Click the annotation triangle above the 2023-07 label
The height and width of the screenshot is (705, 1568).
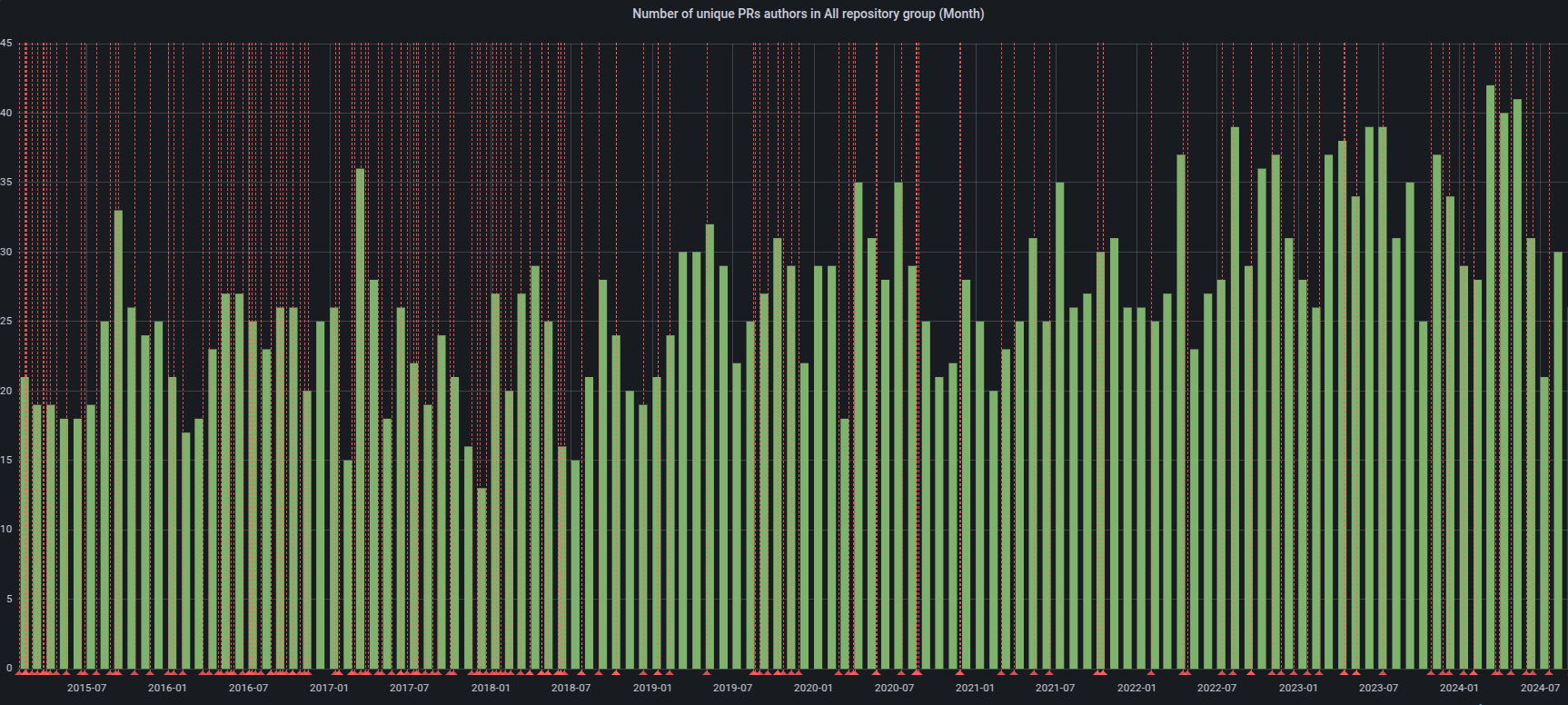tap(1383, 672)
